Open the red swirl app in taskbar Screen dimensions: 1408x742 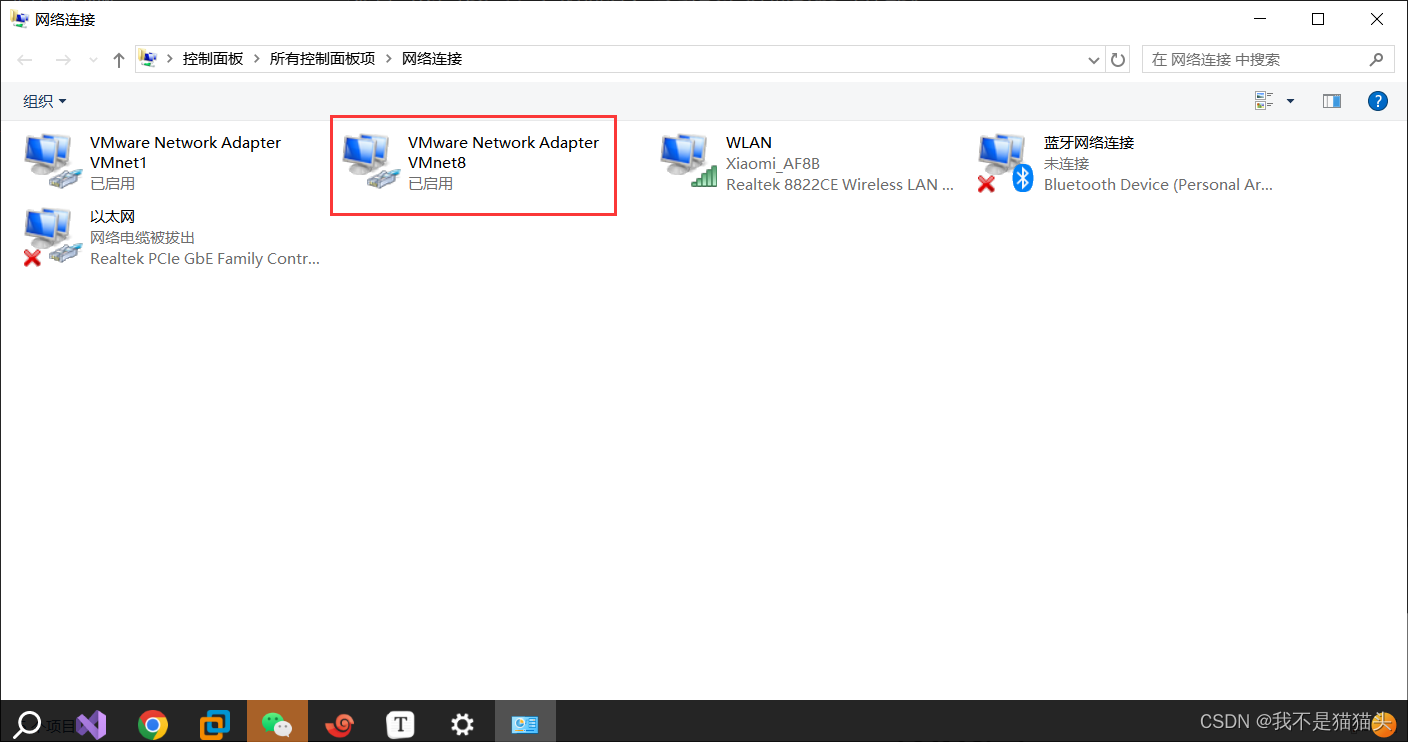tap(340, 724)
